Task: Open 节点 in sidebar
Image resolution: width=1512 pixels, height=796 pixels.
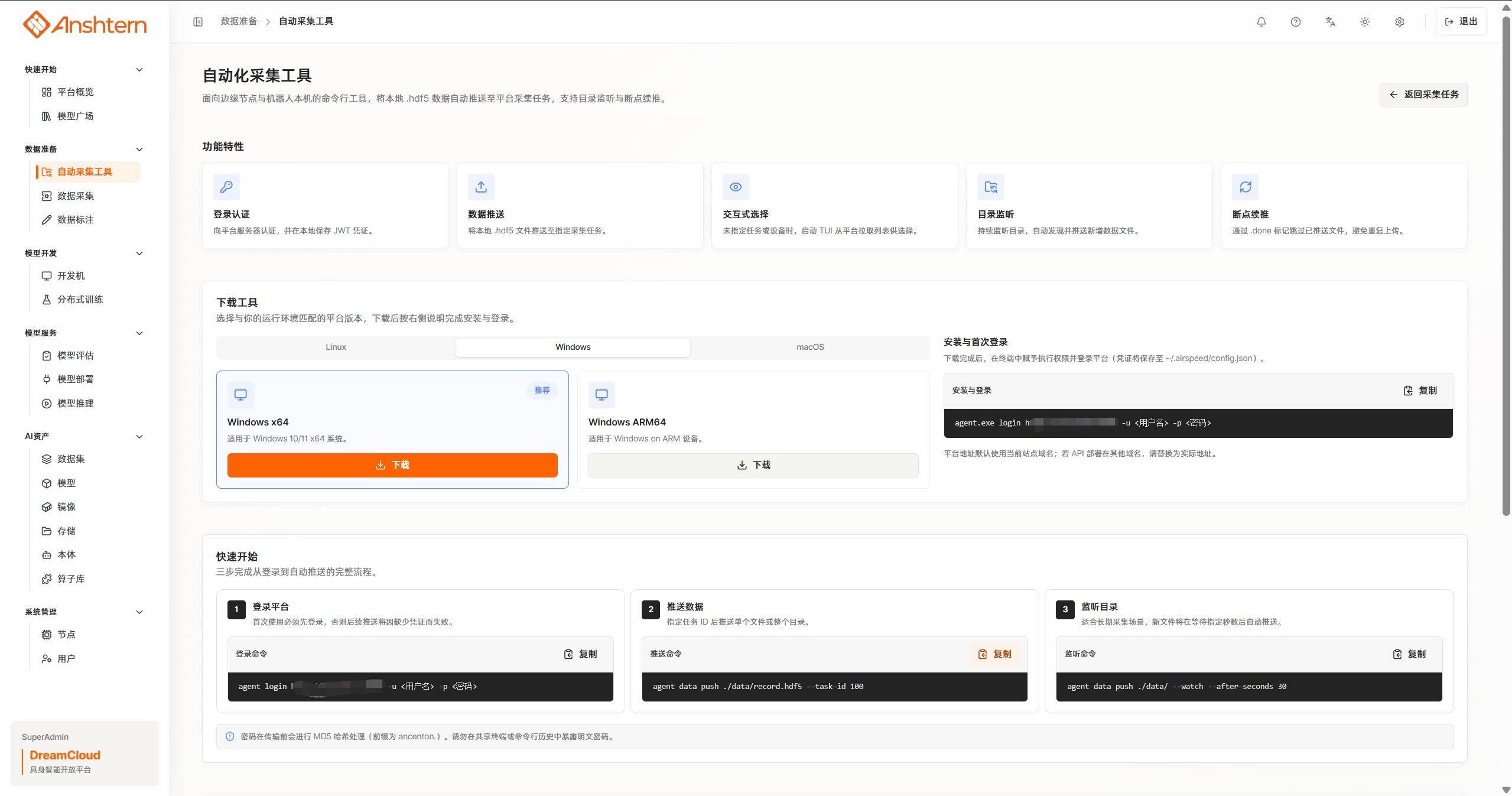Action: pos(87,635)
